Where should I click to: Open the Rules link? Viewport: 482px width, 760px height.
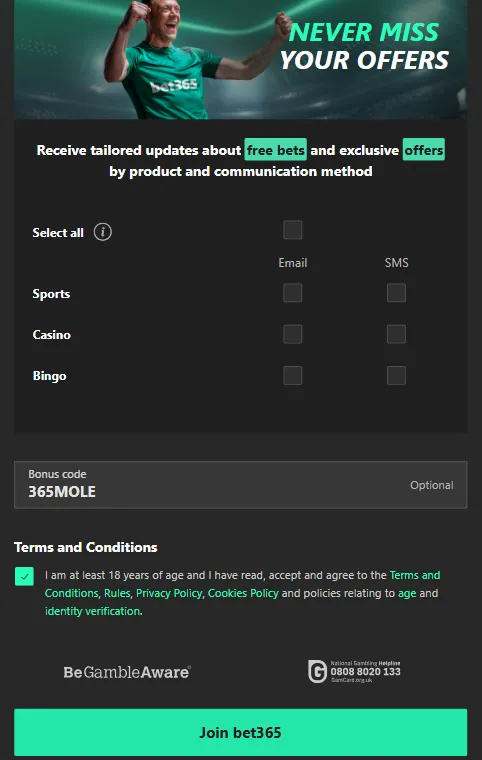coord(117,593)
